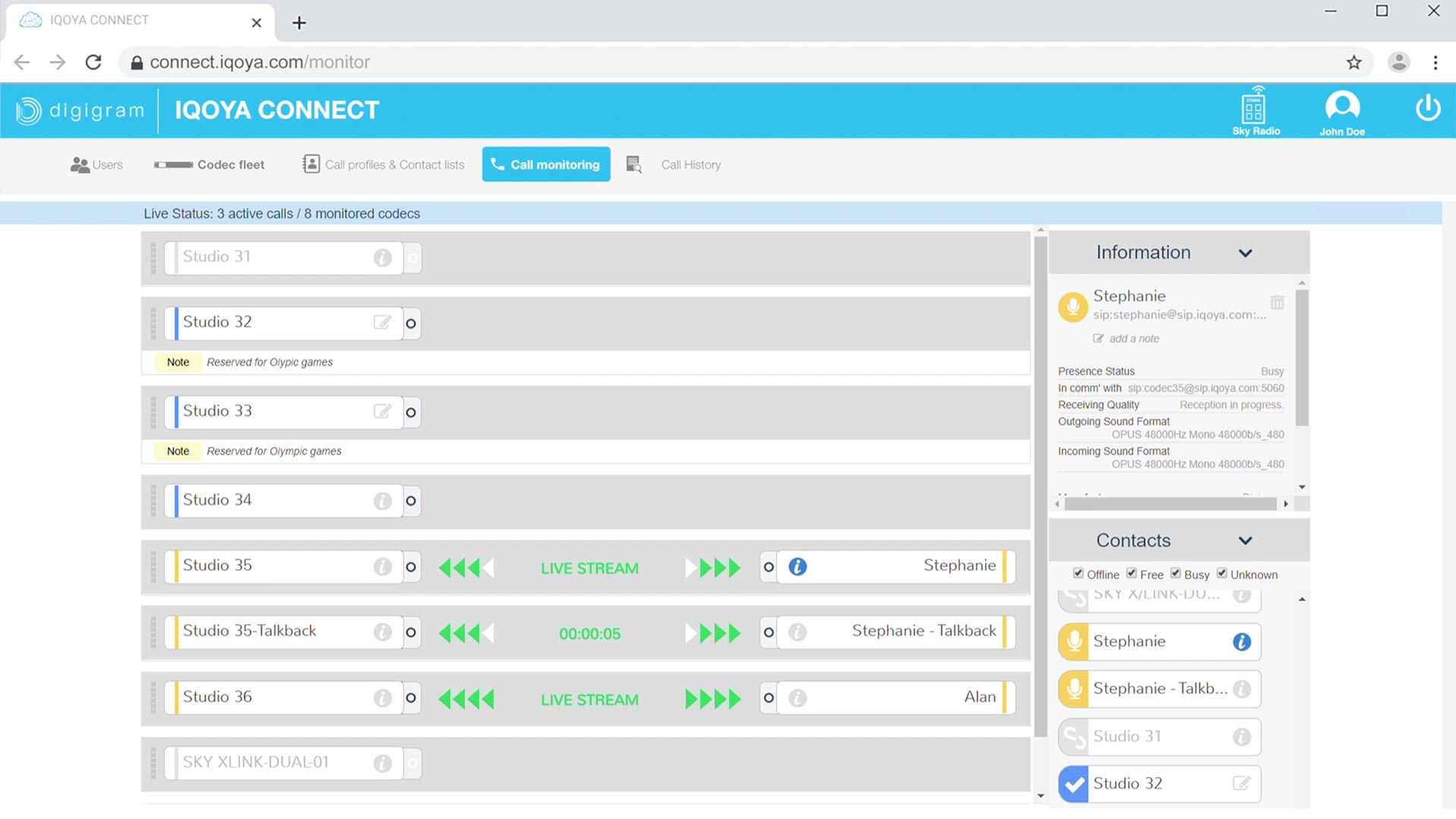Click the power logout icon
The width and height of the screenshot is (1456, 819).
pyautogui.click(x=1427, y=108)
